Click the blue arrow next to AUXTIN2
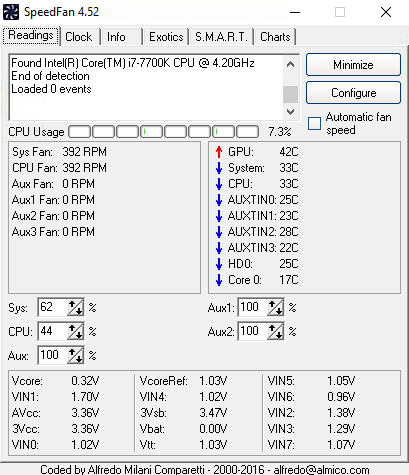The width and height of the screenshot is (409, 475). 219,232
